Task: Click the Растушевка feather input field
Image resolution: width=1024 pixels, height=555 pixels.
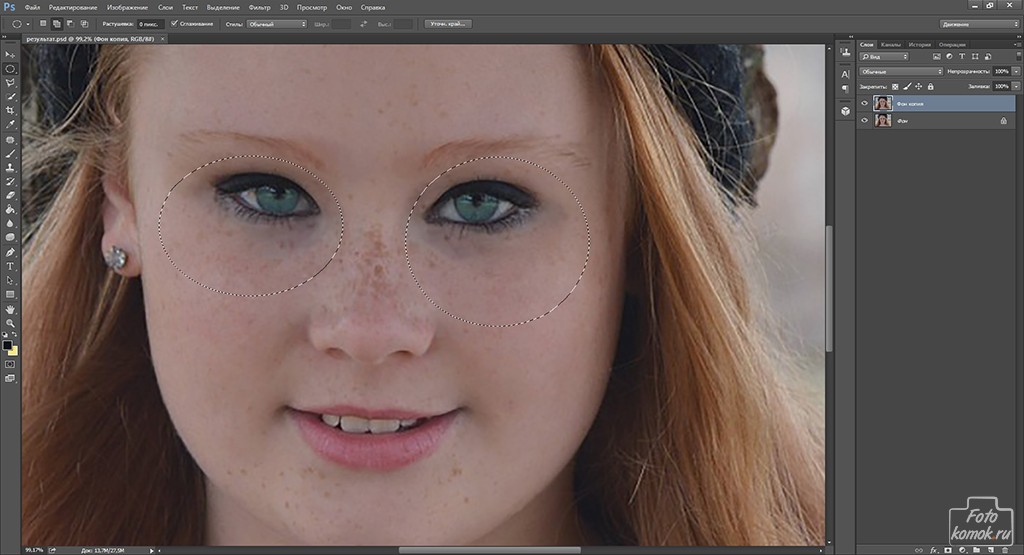Action: point(149,23)
